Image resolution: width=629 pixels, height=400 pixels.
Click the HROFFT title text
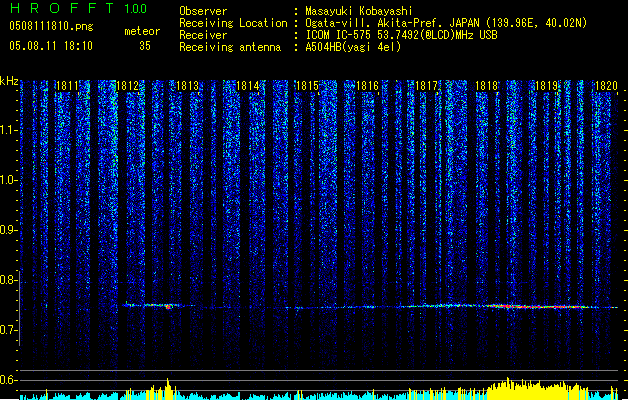(63, 8)
